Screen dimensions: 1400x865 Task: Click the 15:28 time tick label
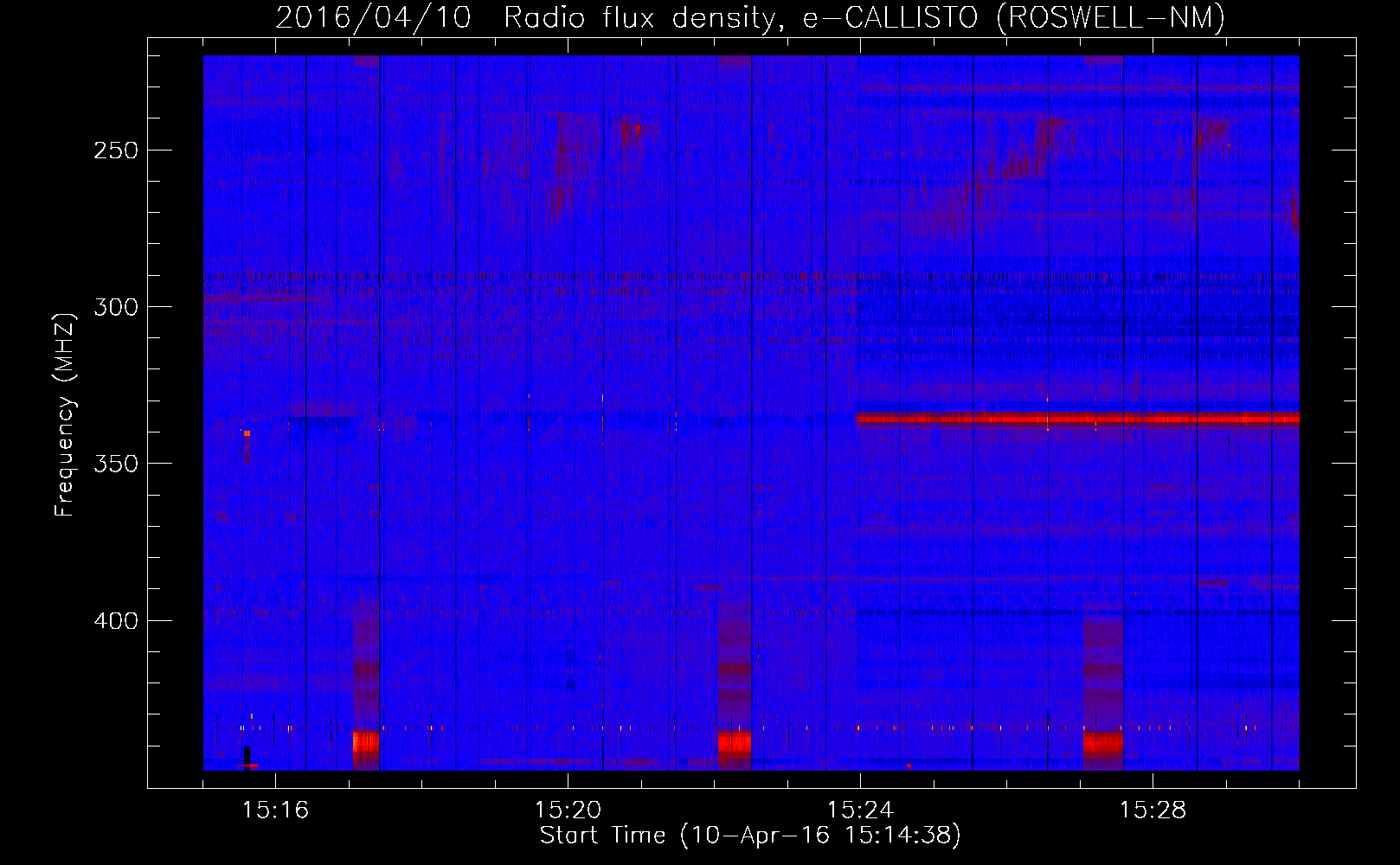[1153, 811]
